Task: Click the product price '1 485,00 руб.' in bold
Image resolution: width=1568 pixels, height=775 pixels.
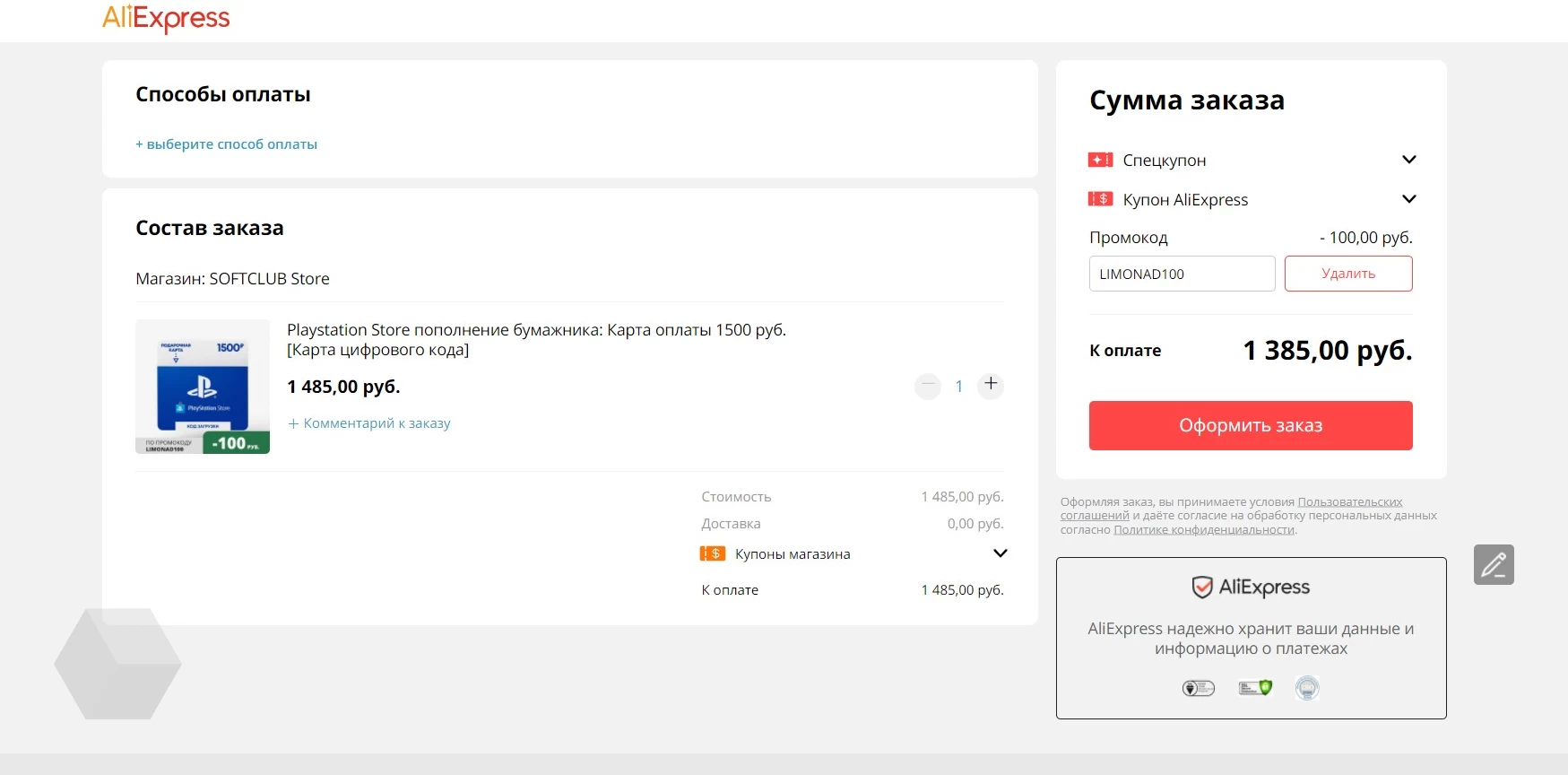Action: click(x=343, y=387)
